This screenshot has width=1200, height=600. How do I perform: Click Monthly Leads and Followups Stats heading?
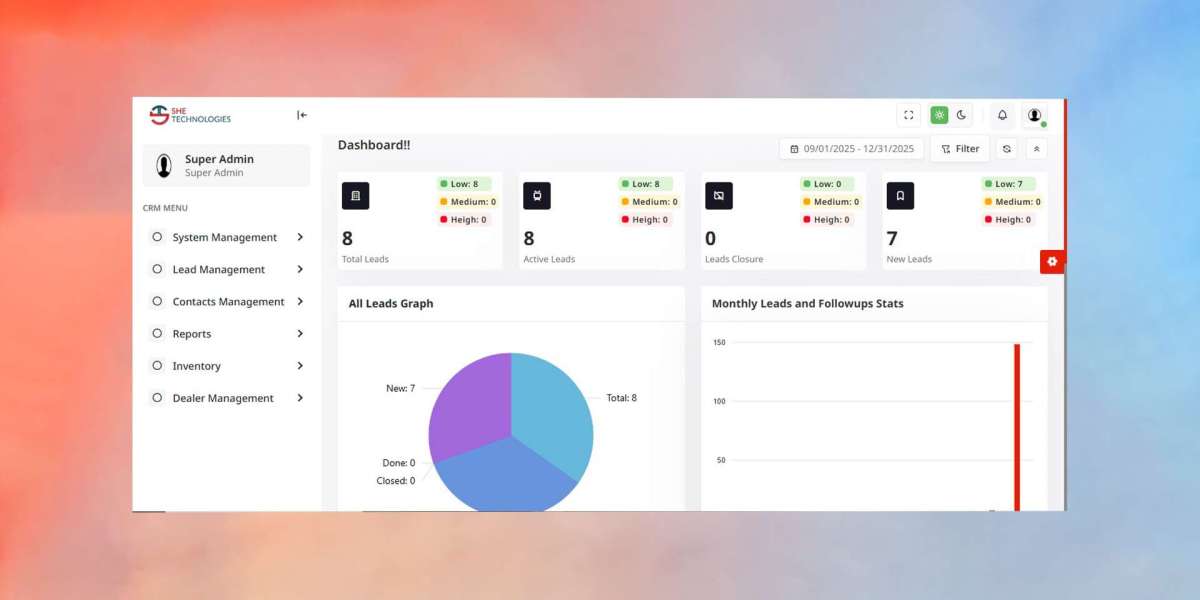[808, 303]
